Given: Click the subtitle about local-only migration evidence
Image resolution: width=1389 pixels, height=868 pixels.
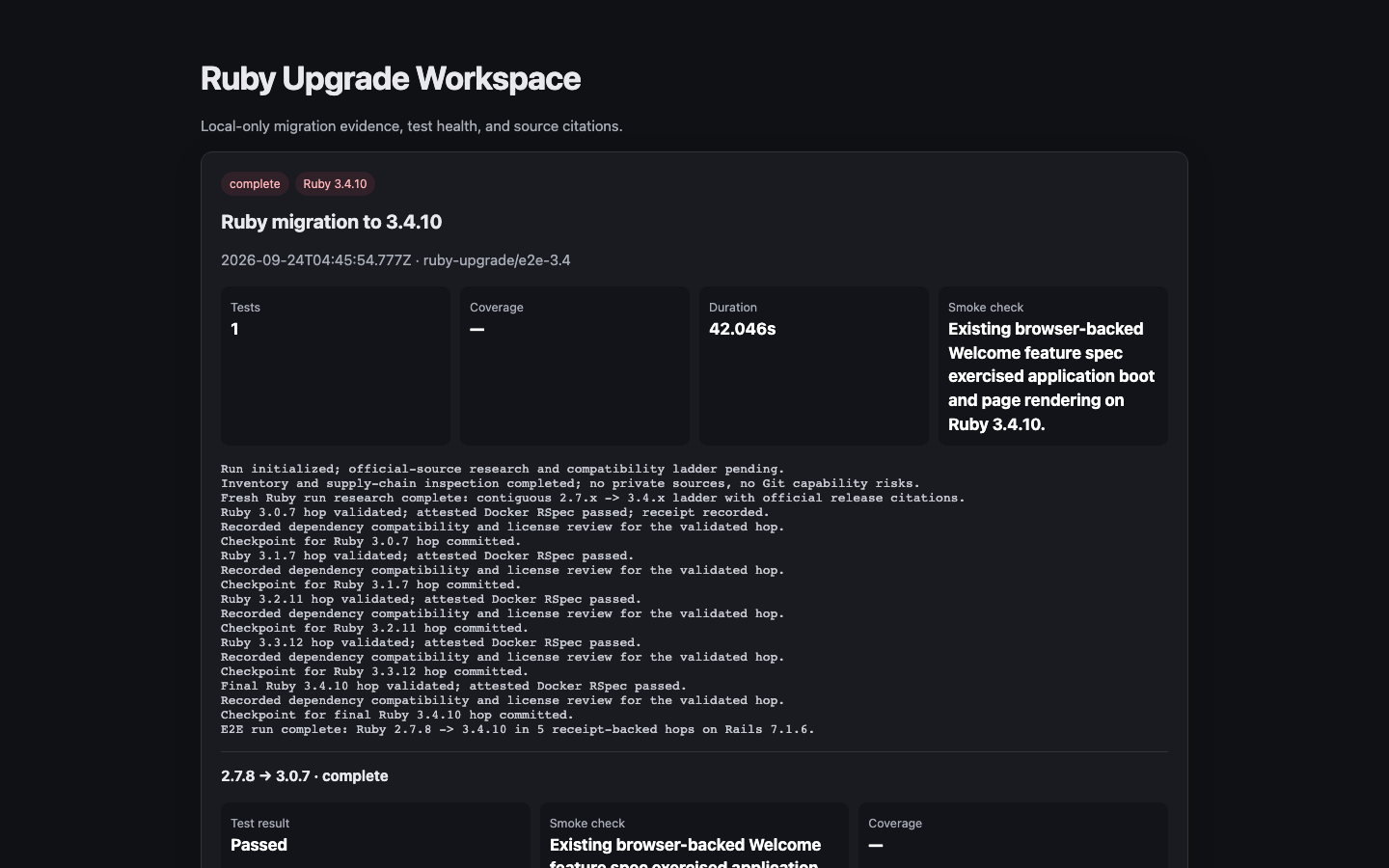Looking at the screenshot, I should [x=412, y=126].
